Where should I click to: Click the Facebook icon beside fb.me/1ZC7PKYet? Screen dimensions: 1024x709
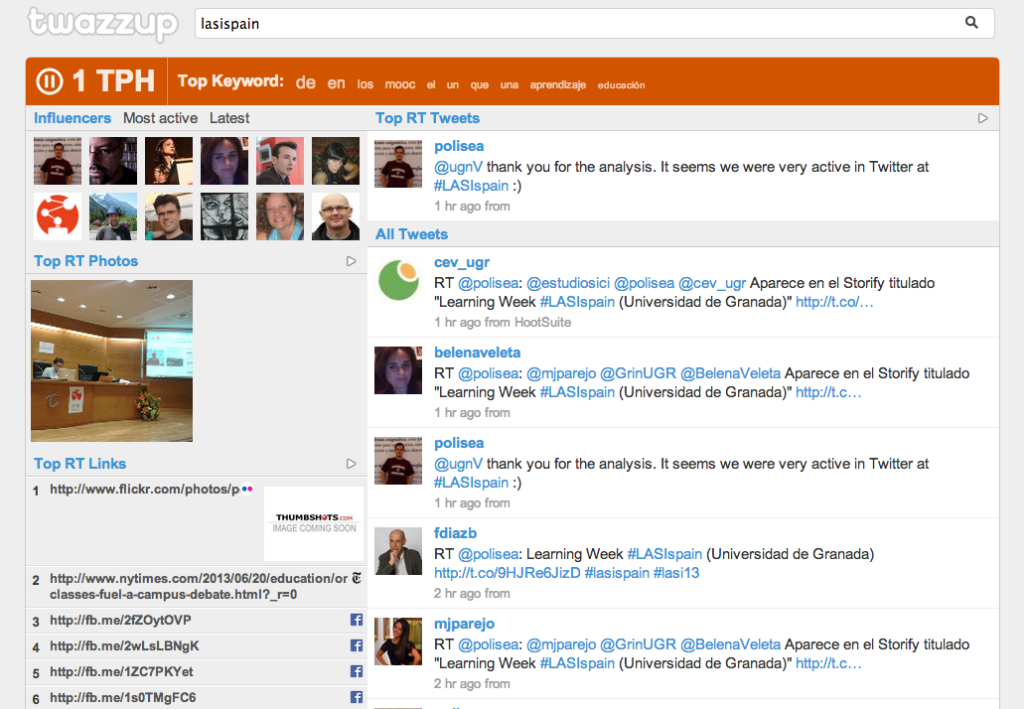point(356,671)
